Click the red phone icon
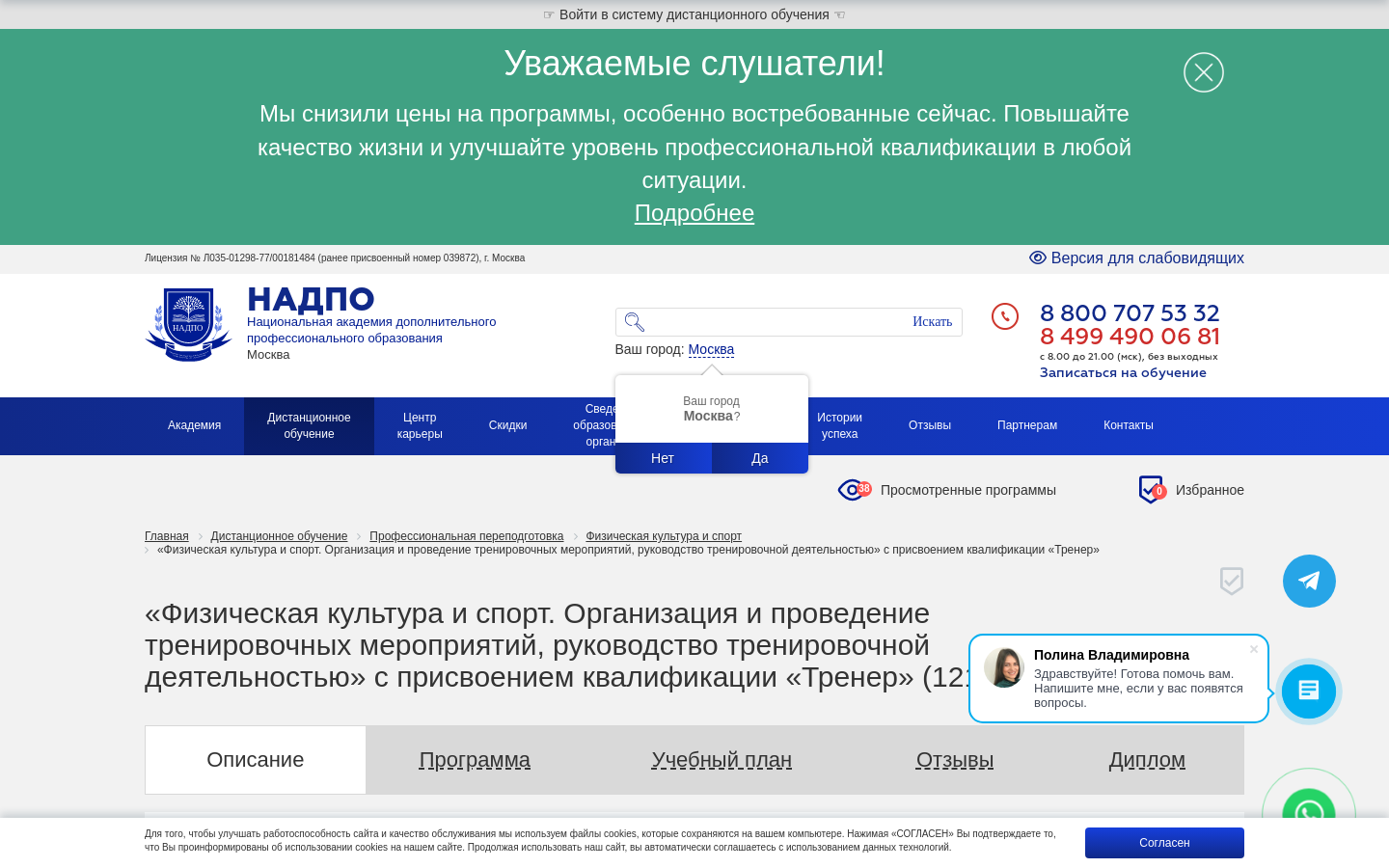Screen dimensions: 1389x868 (x=1005, y=316)
